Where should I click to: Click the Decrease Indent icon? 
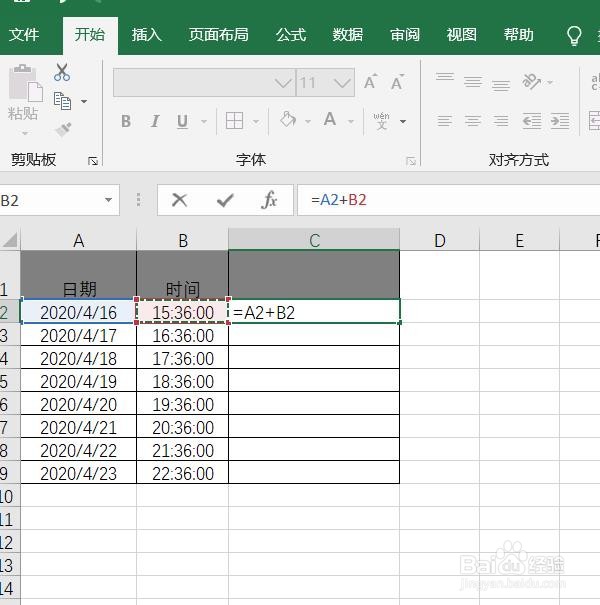click(532, 121)
